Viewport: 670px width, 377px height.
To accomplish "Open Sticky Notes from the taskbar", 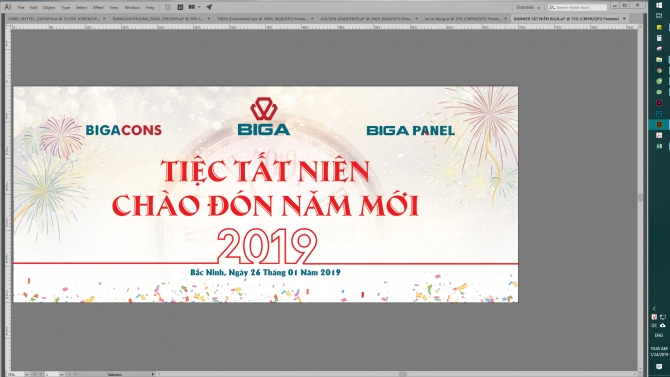I will [x=659, y=27].
